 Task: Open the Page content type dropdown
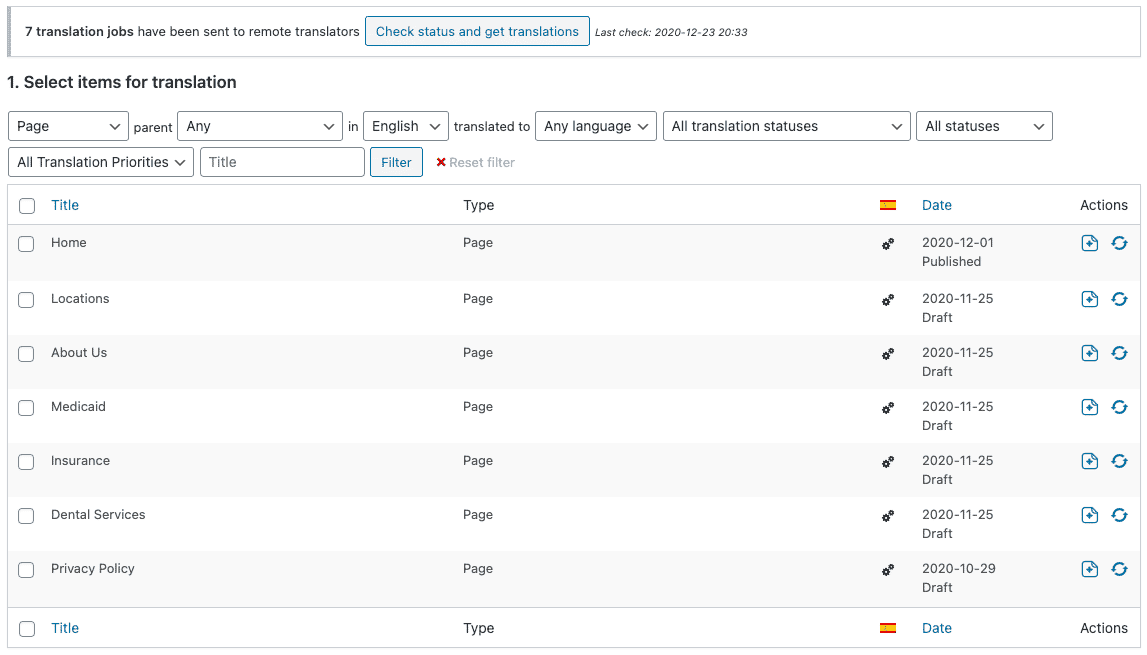tap(68, 126)
